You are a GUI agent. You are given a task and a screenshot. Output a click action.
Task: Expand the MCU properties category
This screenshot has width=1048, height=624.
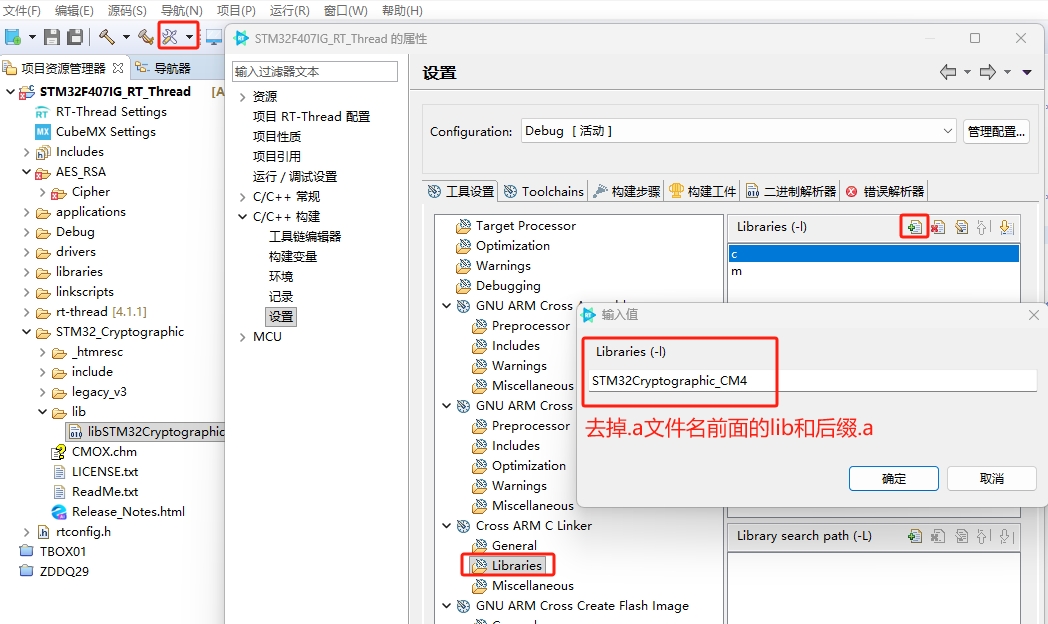(243, 337)
